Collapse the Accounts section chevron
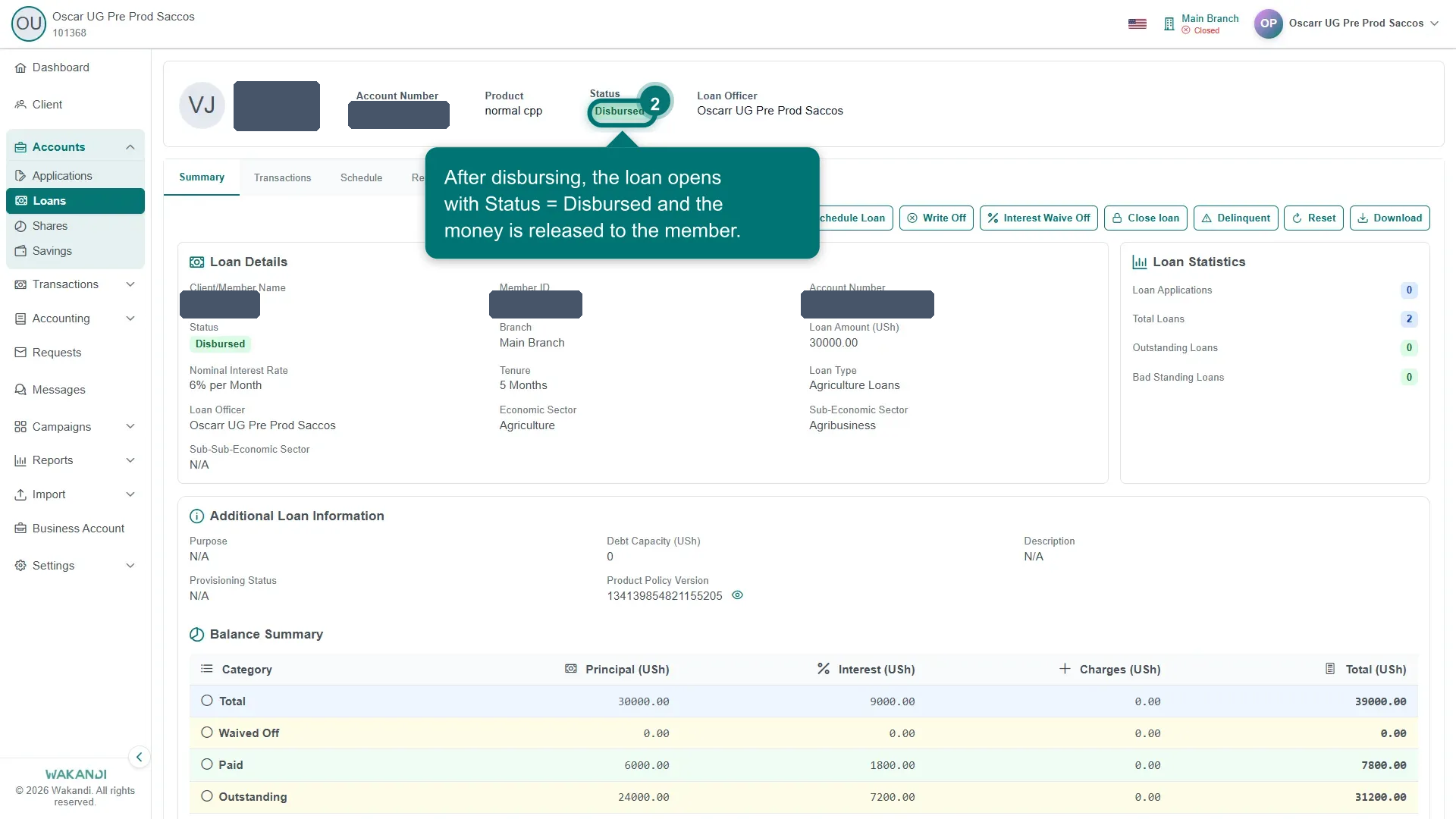 pos(130,147)
